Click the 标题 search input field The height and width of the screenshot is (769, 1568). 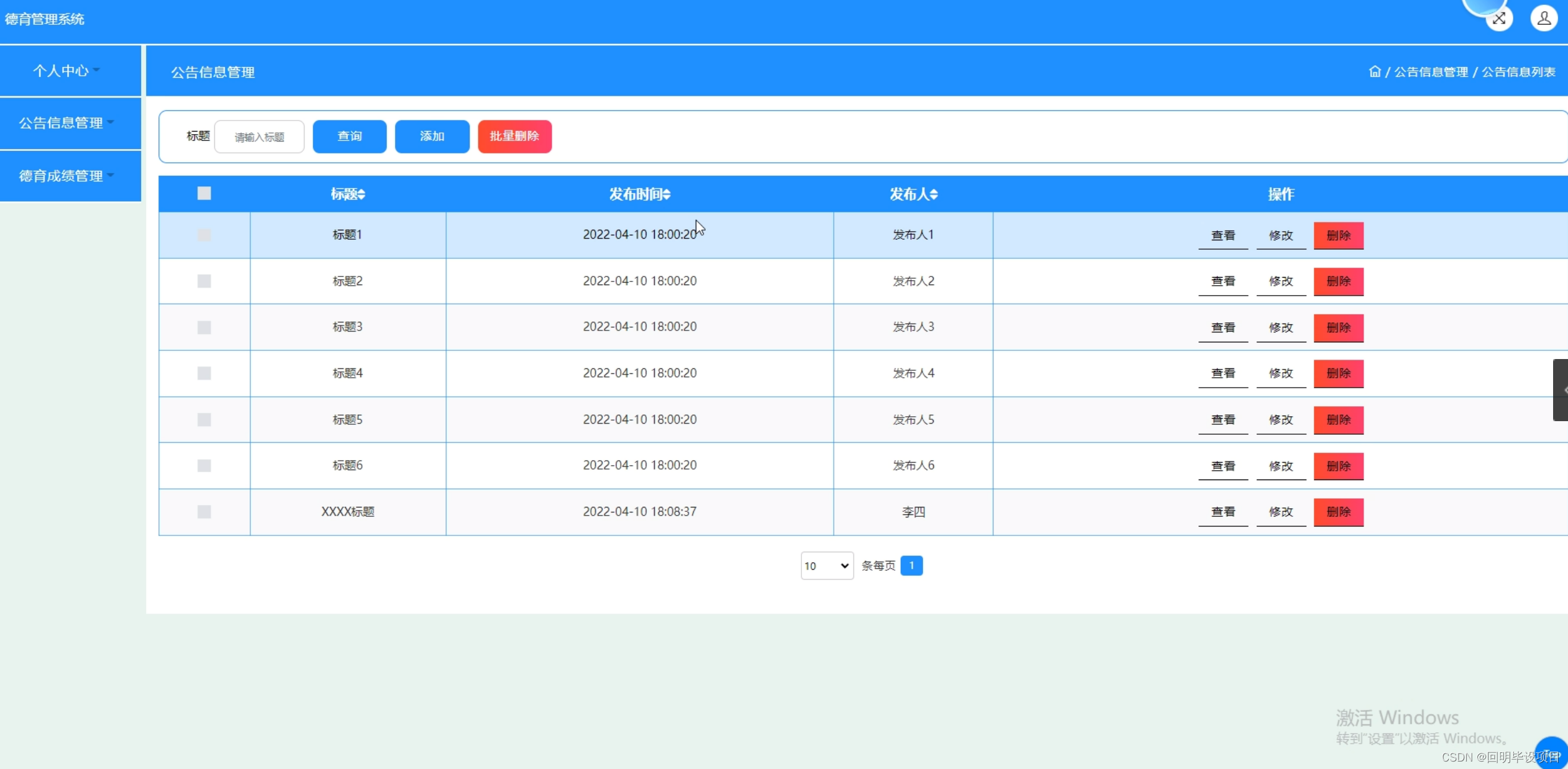coord(259,136)
